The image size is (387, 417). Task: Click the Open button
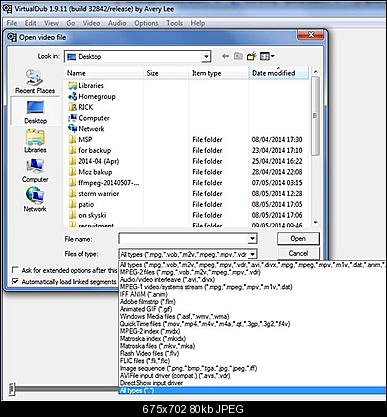pyautogui.click(x=298, y=239)
